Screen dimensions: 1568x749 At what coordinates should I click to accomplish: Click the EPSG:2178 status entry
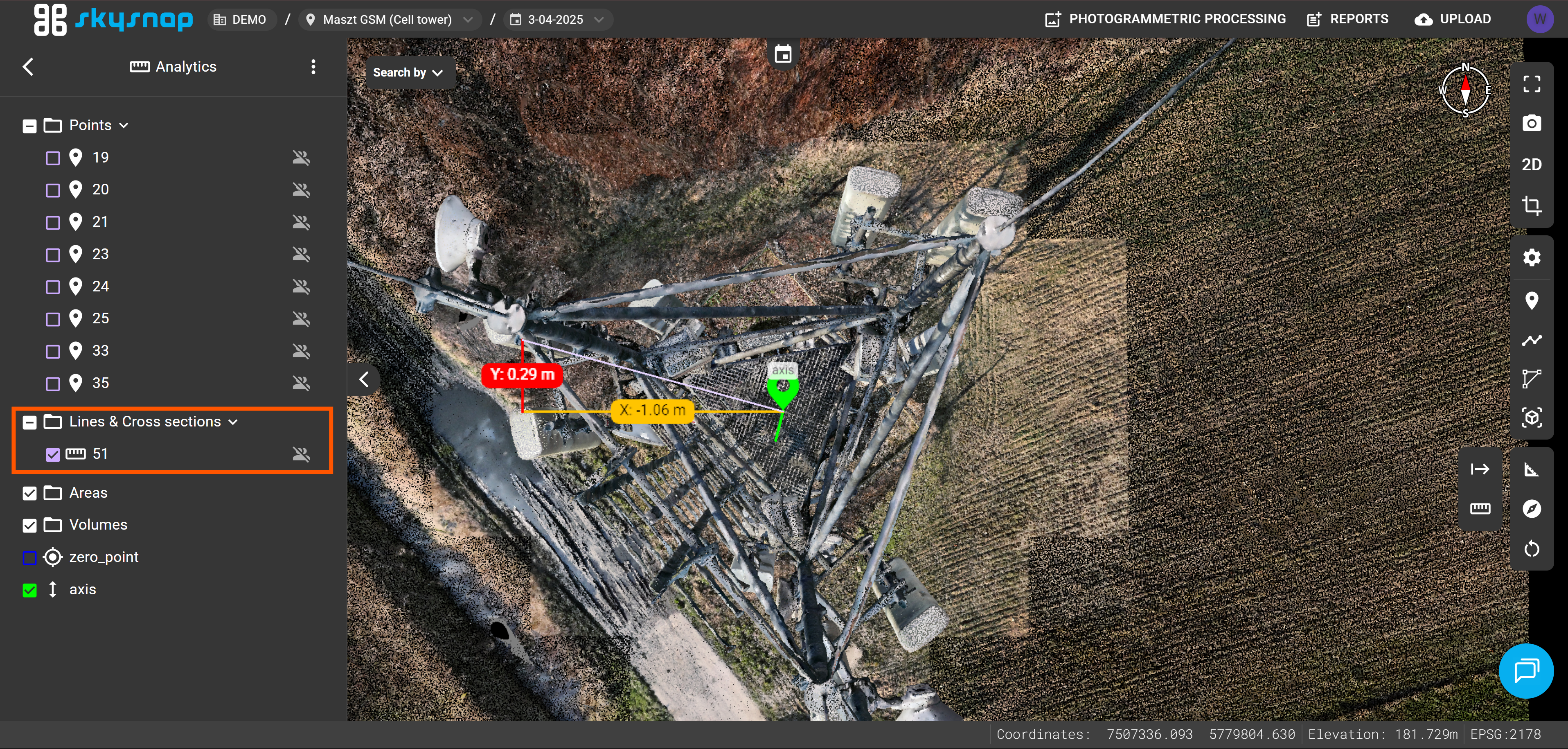click(1505, 734)
